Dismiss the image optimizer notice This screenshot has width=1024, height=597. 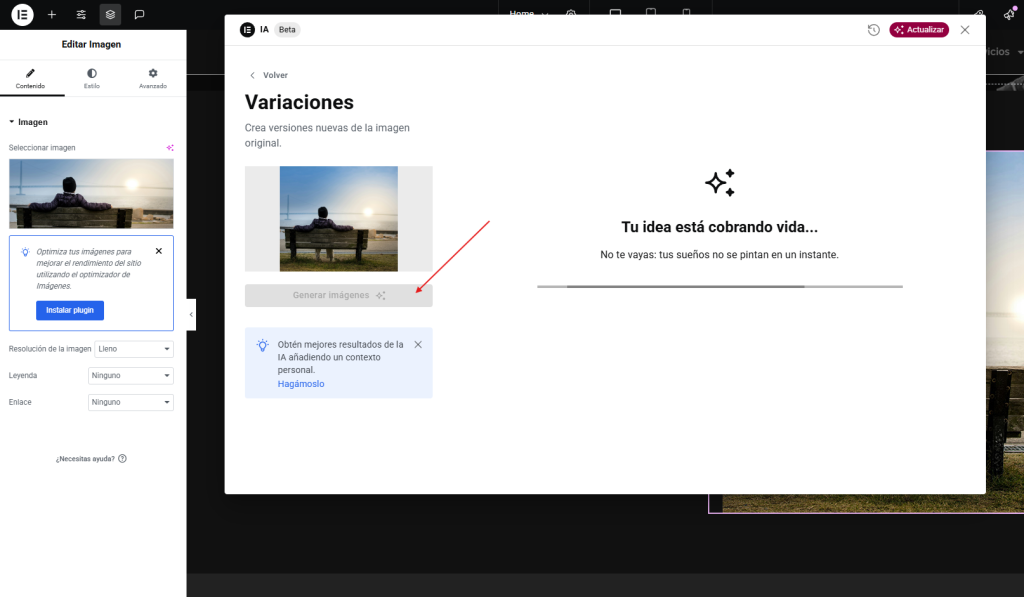point(158,251)
